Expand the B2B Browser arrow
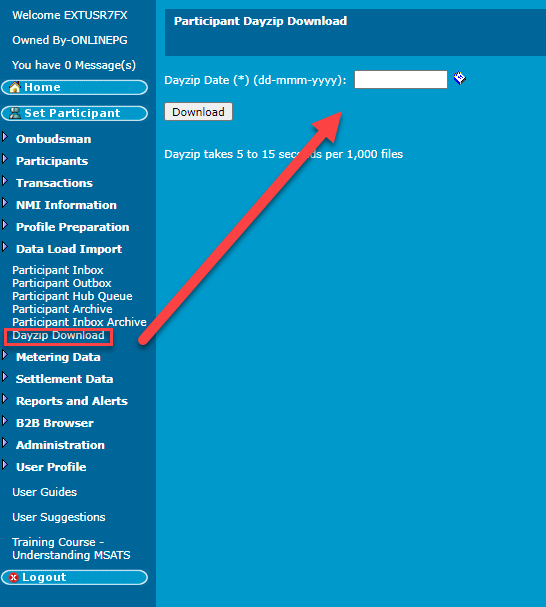 (x=5, y=421)
